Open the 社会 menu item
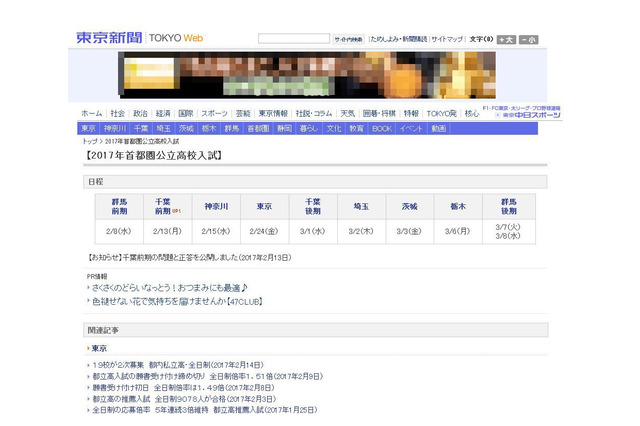Viewport: 640px width, 426px height. [x=118, y=113]
